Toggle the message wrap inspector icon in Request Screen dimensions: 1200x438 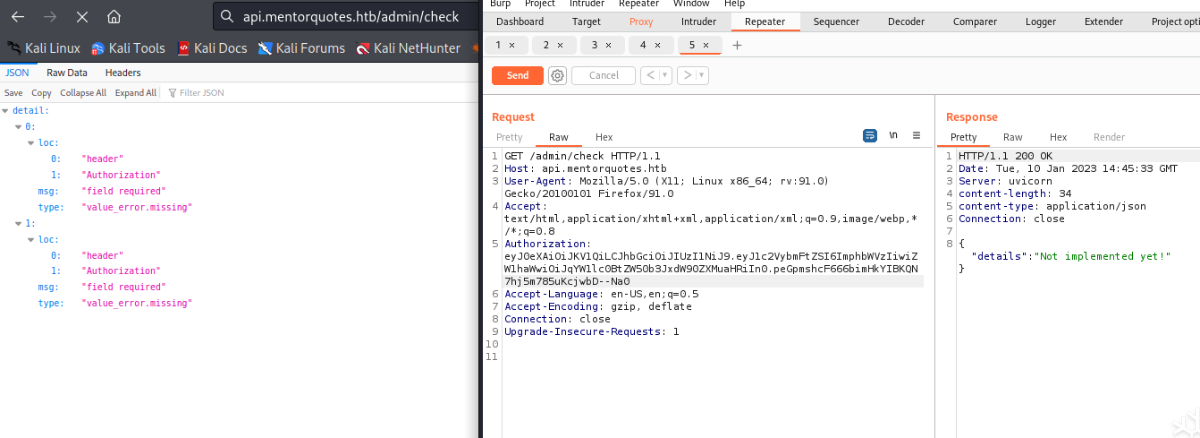tap(870, 135)
